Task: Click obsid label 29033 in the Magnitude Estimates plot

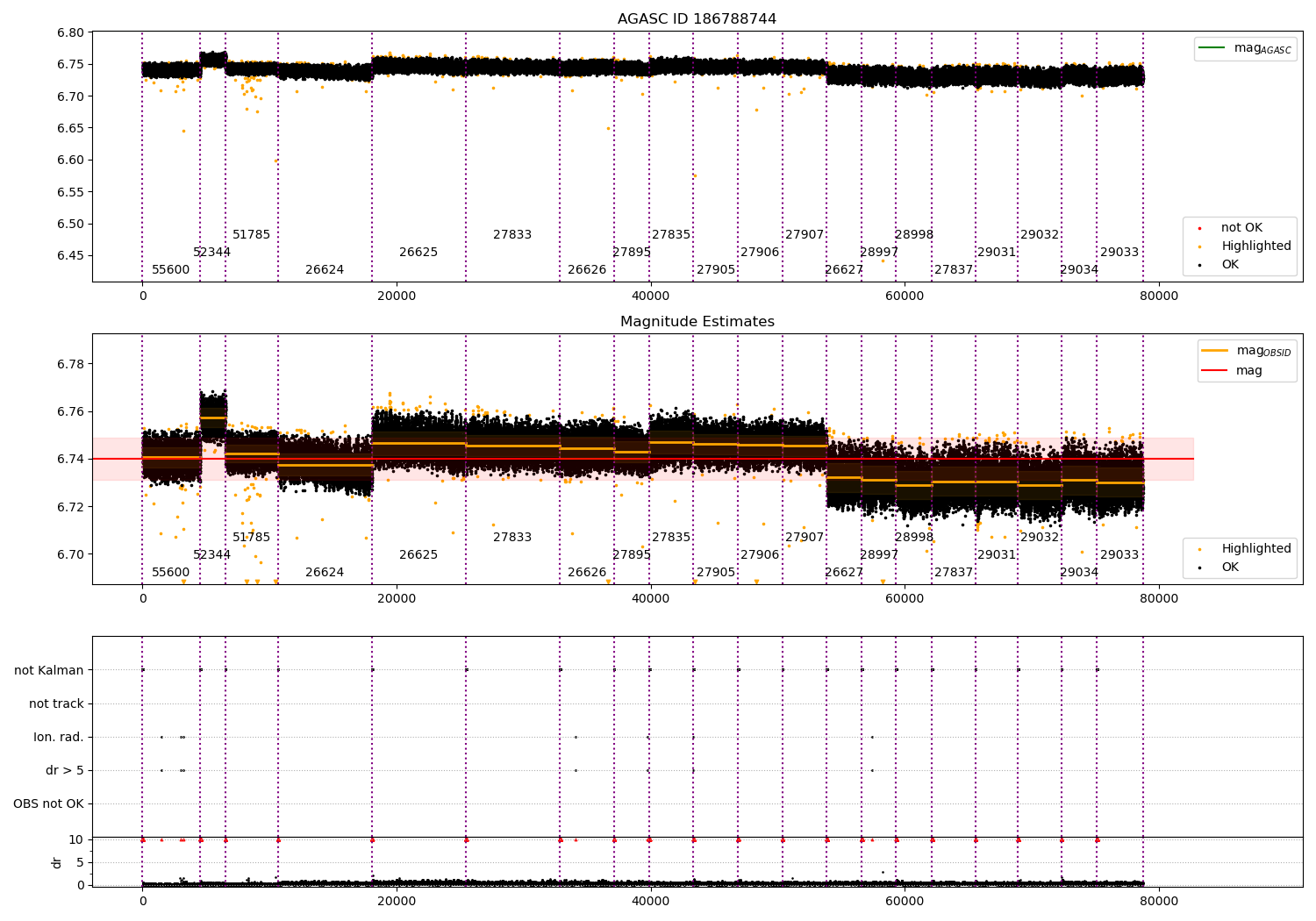Action: coord(1119,555)
